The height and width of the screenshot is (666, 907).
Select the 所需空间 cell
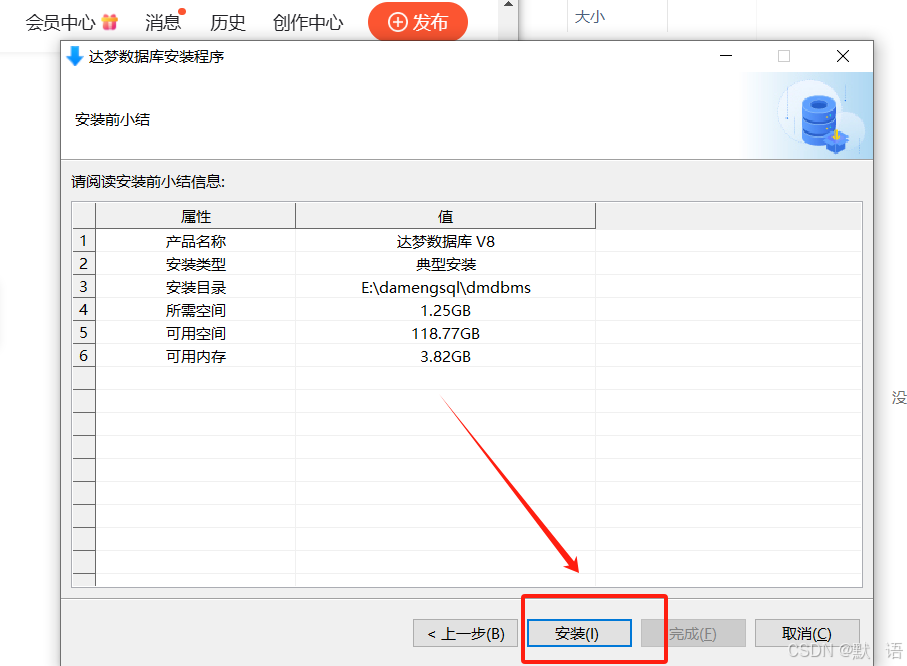click(x=196, y=311)
